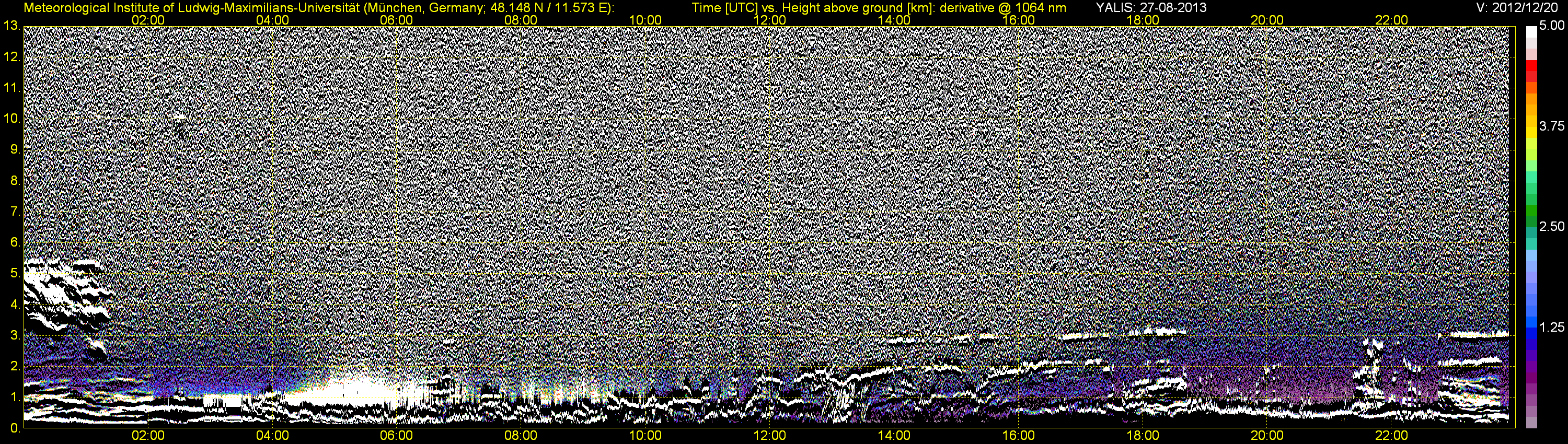
Task: Click the 'YALIS: 27-08-2013' date label
Action: [1151, 8]
